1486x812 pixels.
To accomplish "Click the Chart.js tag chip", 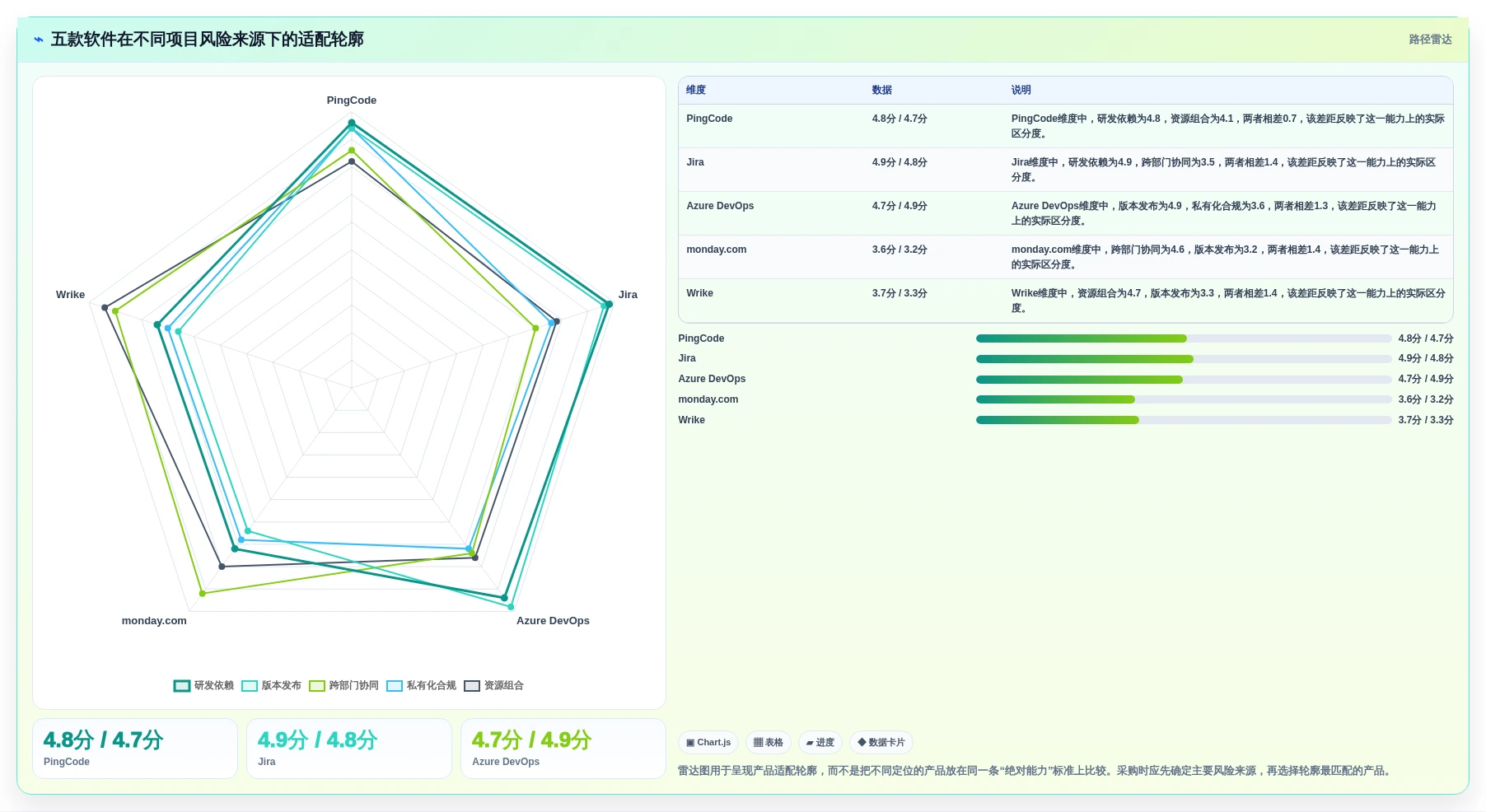I will point(708,742).
